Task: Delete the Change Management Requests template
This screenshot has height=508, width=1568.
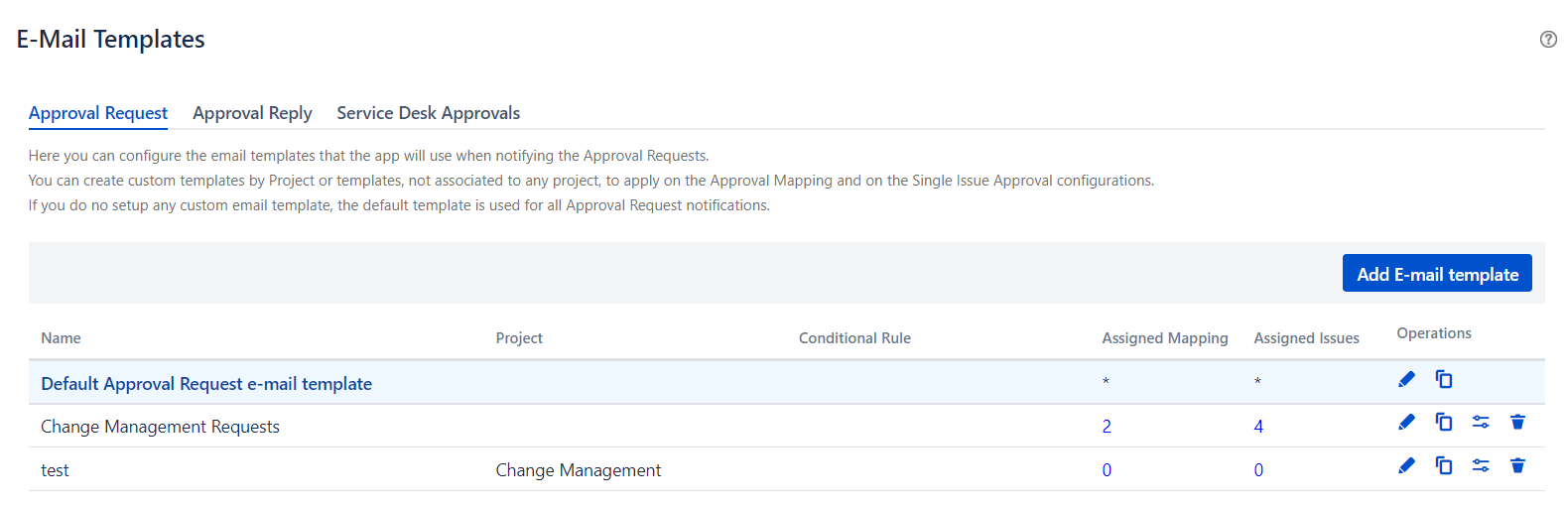Action: click(x=1517, y=423)
